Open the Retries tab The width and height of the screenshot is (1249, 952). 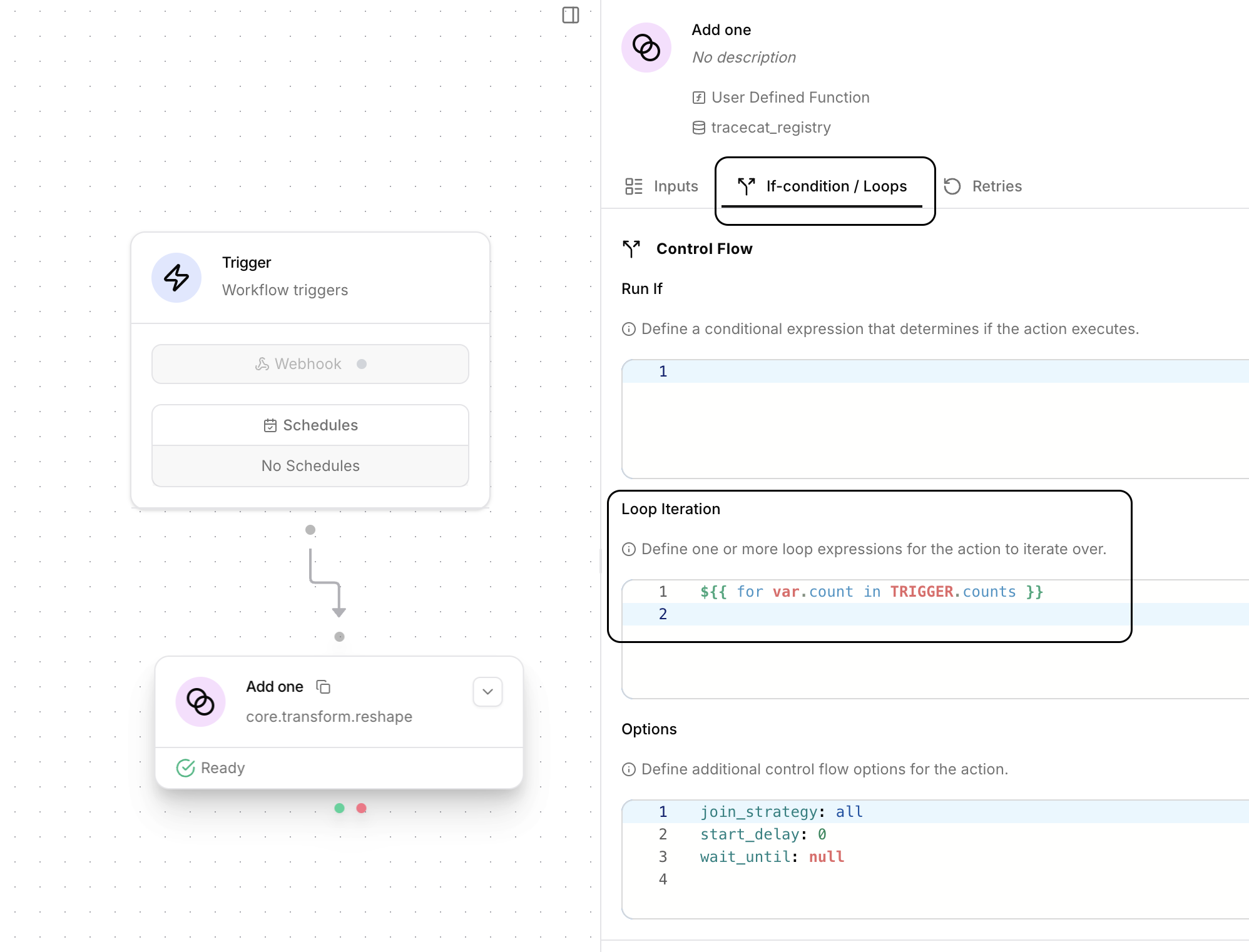pos(982,186)
